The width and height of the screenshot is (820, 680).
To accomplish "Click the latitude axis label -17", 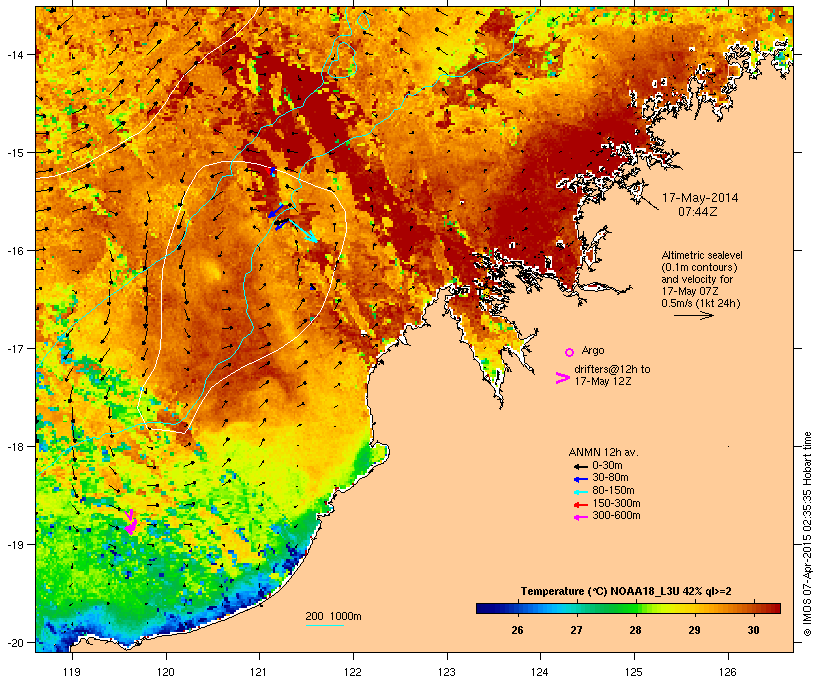I will [x=15, y=349].
